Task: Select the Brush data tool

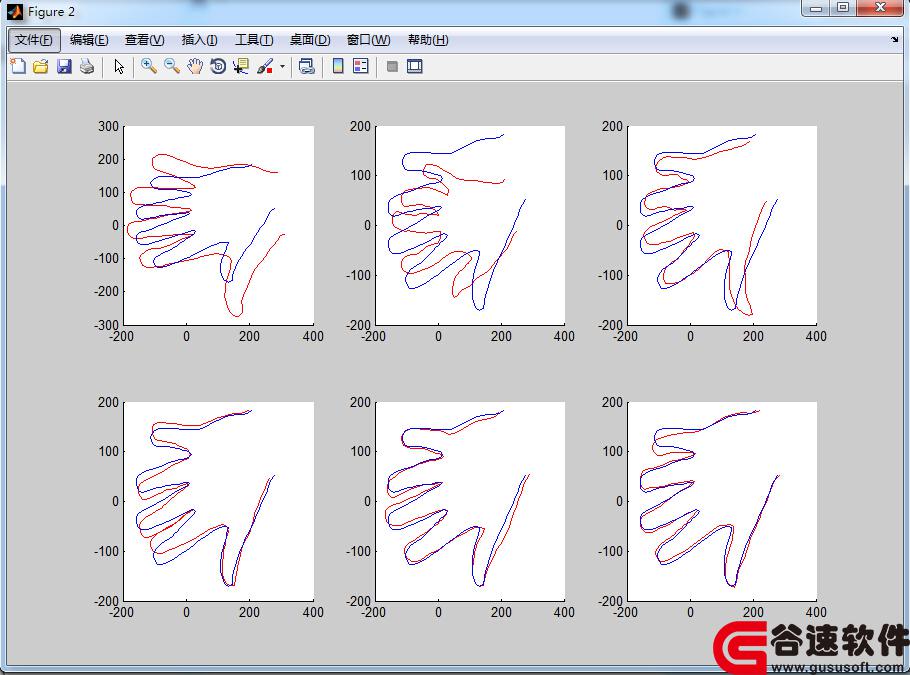Action: point(265,66)
